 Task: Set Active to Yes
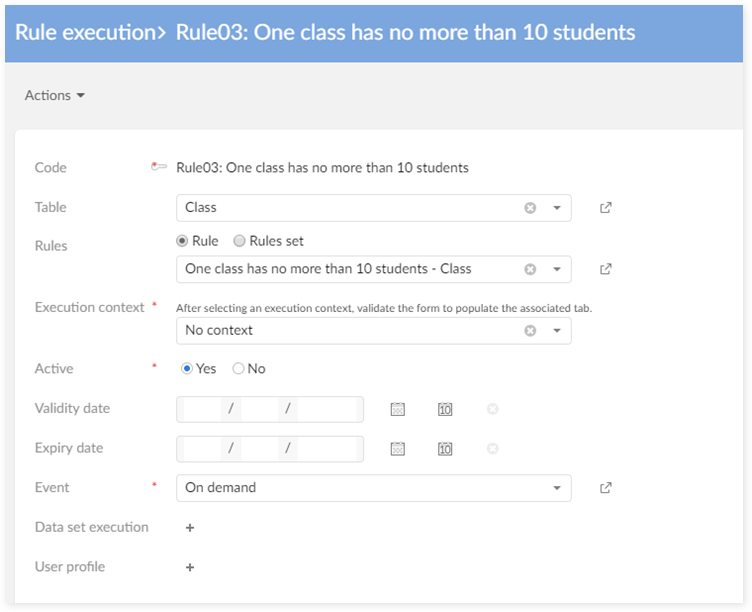[187, 369]
